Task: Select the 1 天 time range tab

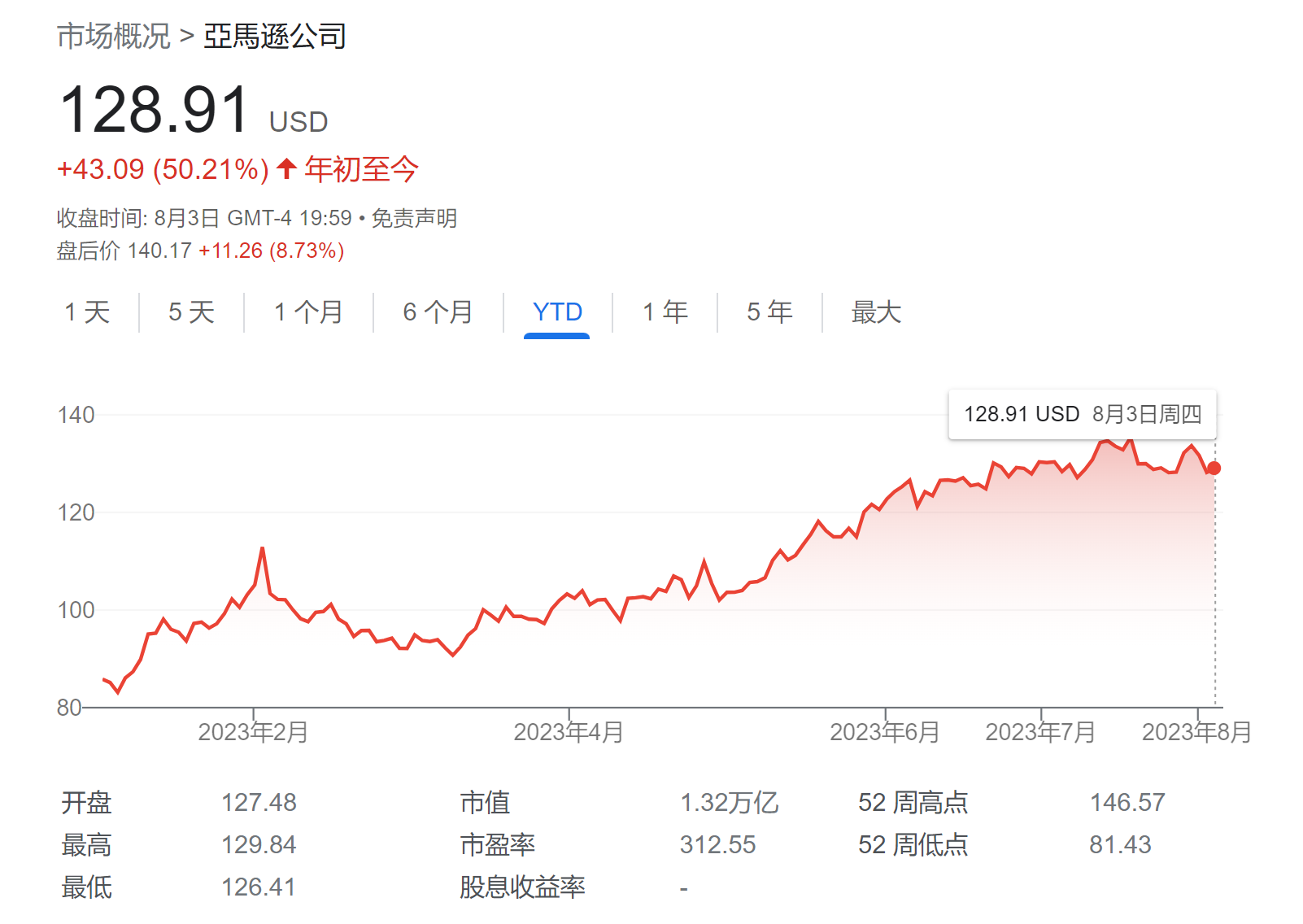Action: [87, 312]
